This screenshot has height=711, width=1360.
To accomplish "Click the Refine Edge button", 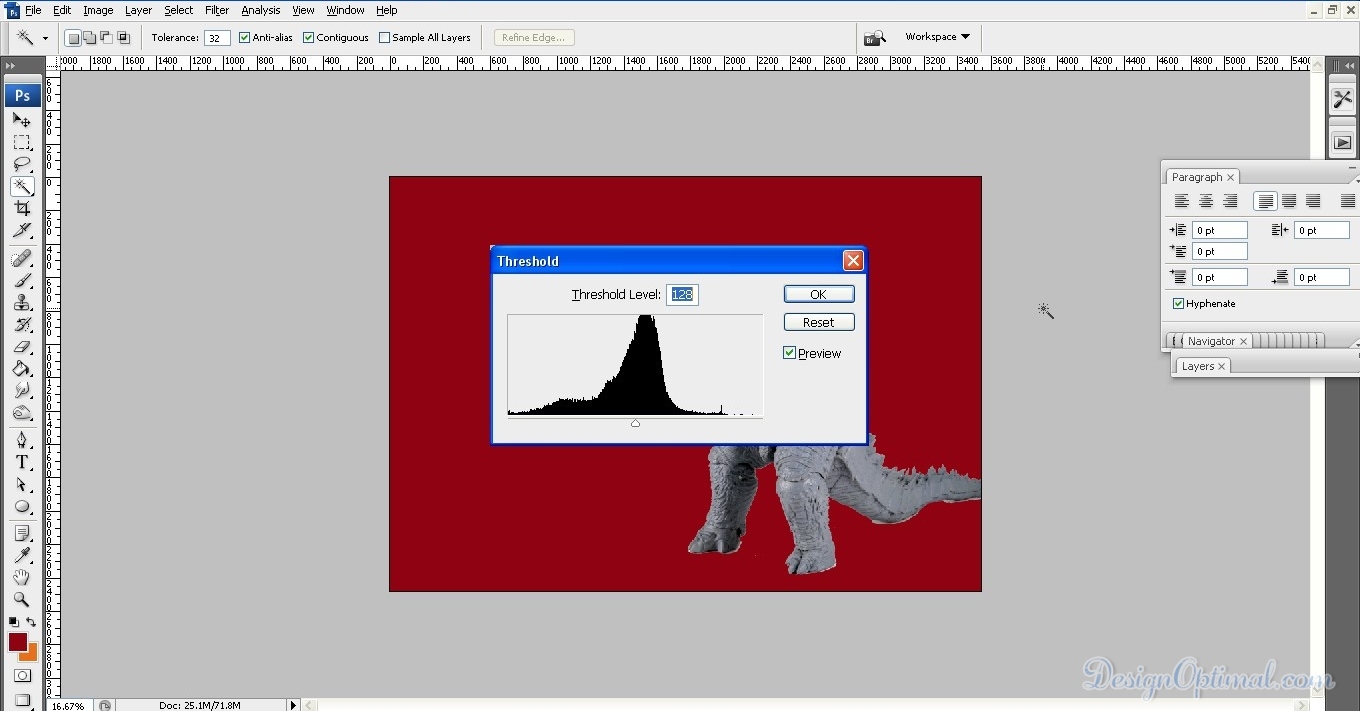I will coord(533,38).
